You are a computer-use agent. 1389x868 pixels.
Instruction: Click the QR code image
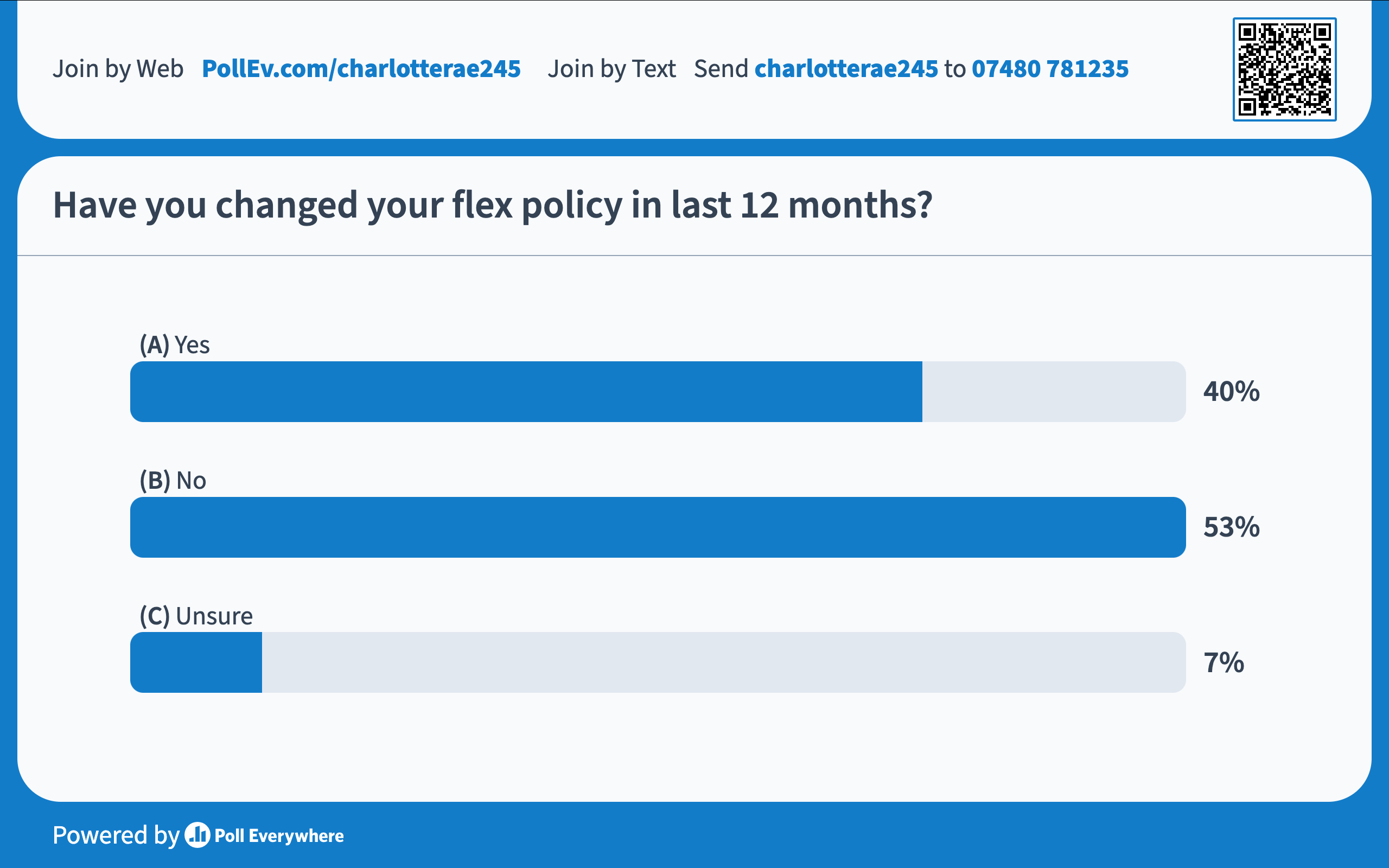(1284, 69)
